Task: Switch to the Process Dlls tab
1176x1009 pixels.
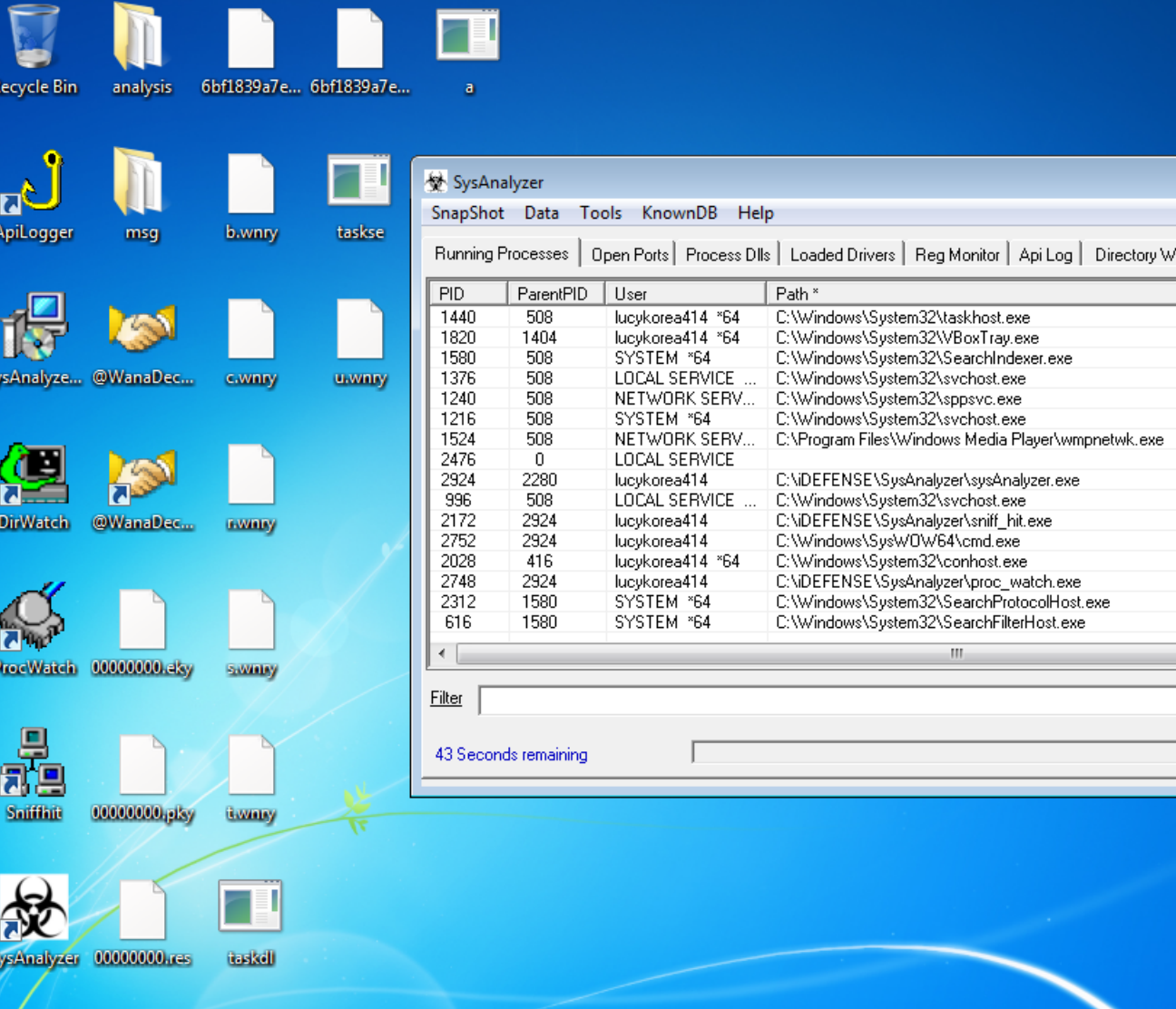Action: point(728,255)
